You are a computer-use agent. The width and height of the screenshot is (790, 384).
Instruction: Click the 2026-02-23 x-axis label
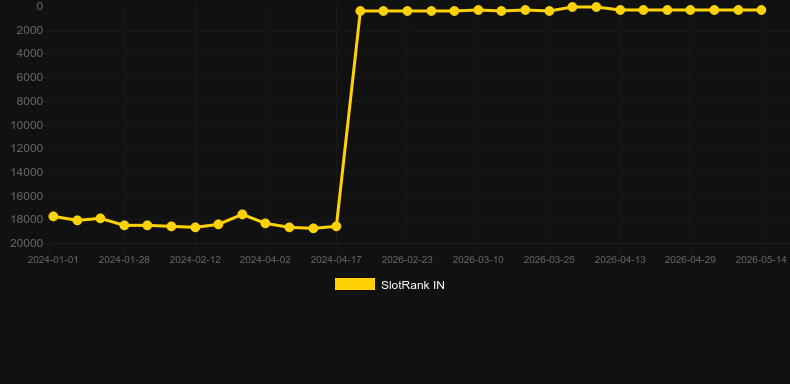407,260
